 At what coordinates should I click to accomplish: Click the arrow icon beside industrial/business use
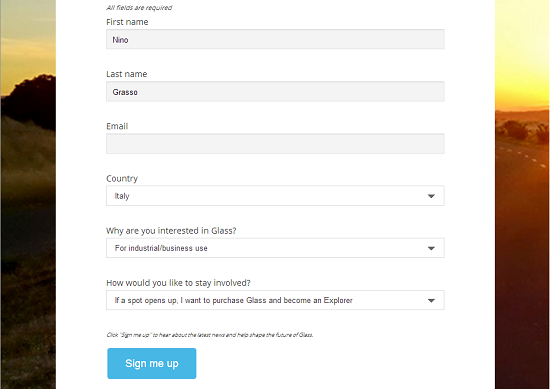click(x=431, y=248)
